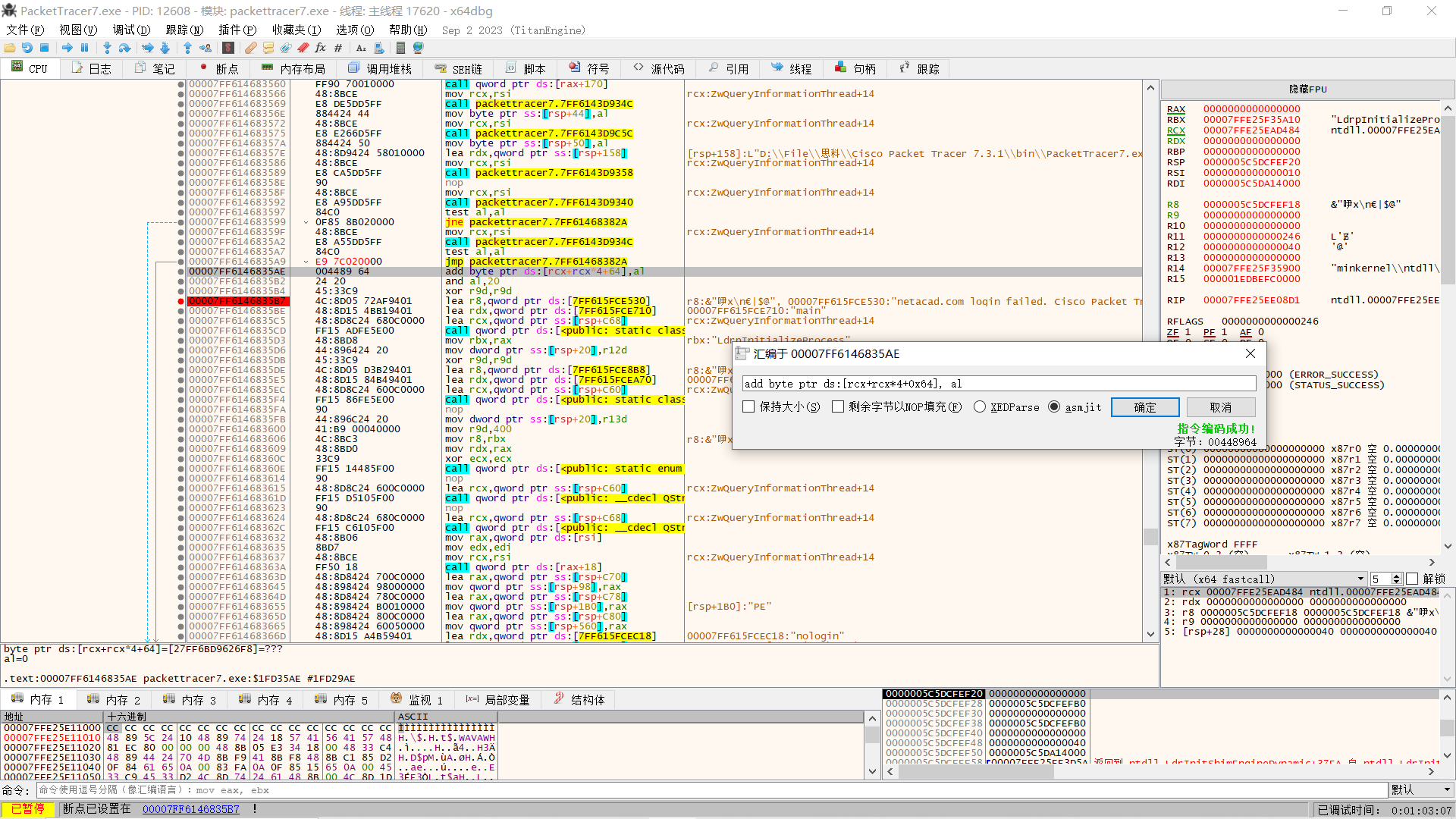Open the calculator icon in toolbar
Viewport: 1456px width, 819px height.
coord(400,48)
